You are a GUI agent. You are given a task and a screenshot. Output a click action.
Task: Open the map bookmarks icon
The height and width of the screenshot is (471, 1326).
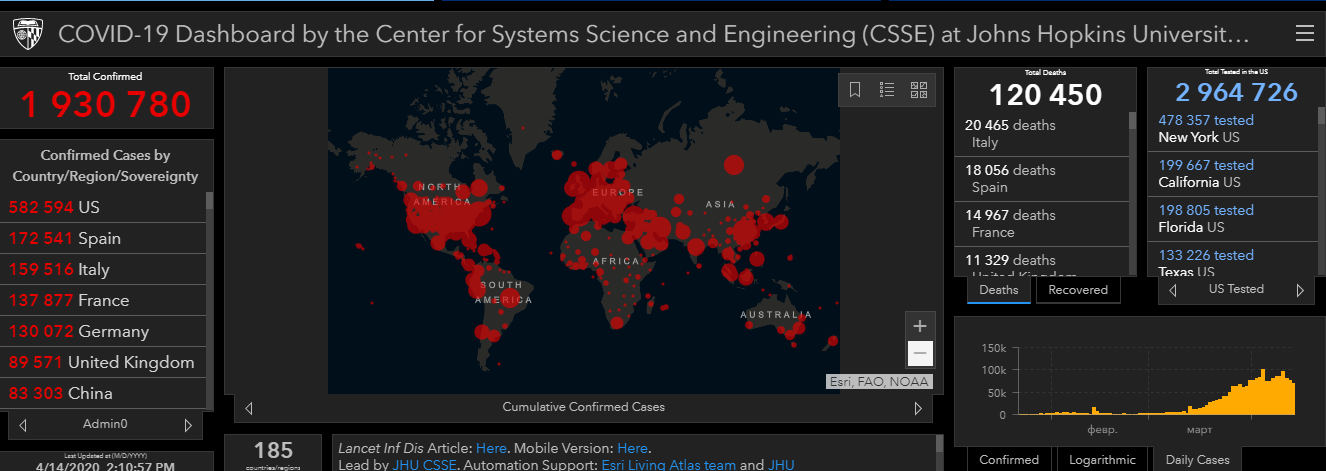point(855,90)
